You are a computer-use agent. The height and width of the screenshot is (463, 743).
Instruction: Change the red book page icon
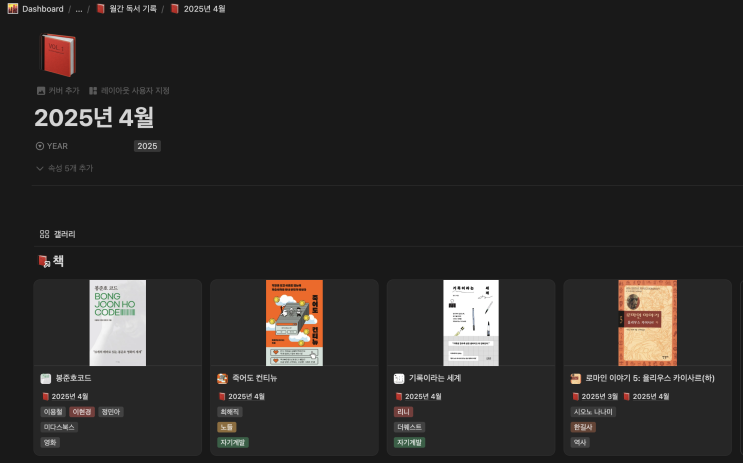tap(57, 54)
